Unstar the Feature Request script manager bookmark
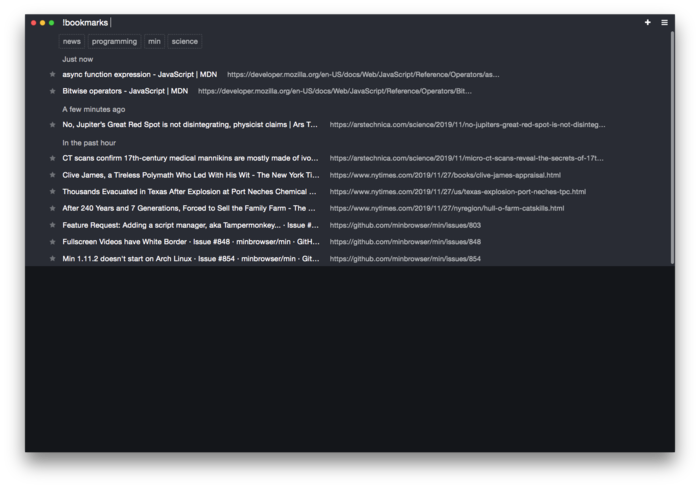The height and width of the screenshot is (488, 700). [x=53, y=225]
